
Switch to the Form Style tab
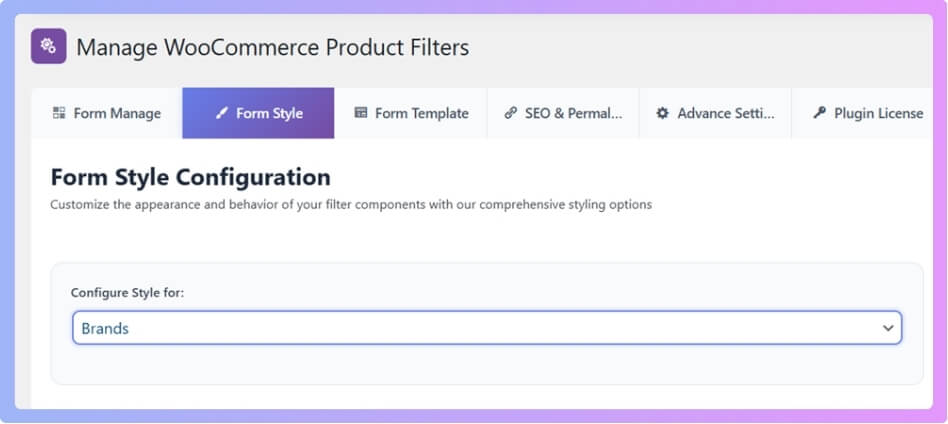[x=258, y=113]
